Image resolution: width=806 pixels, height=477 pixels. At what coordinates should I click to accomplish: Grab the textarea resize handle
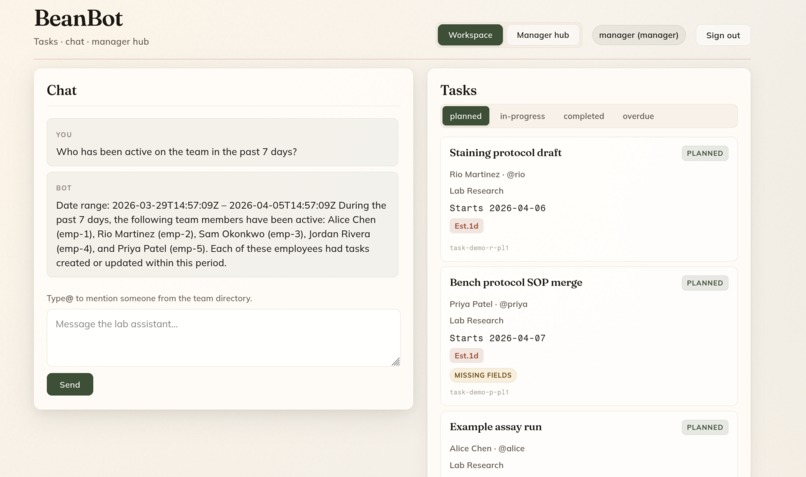tap(395, 362)
